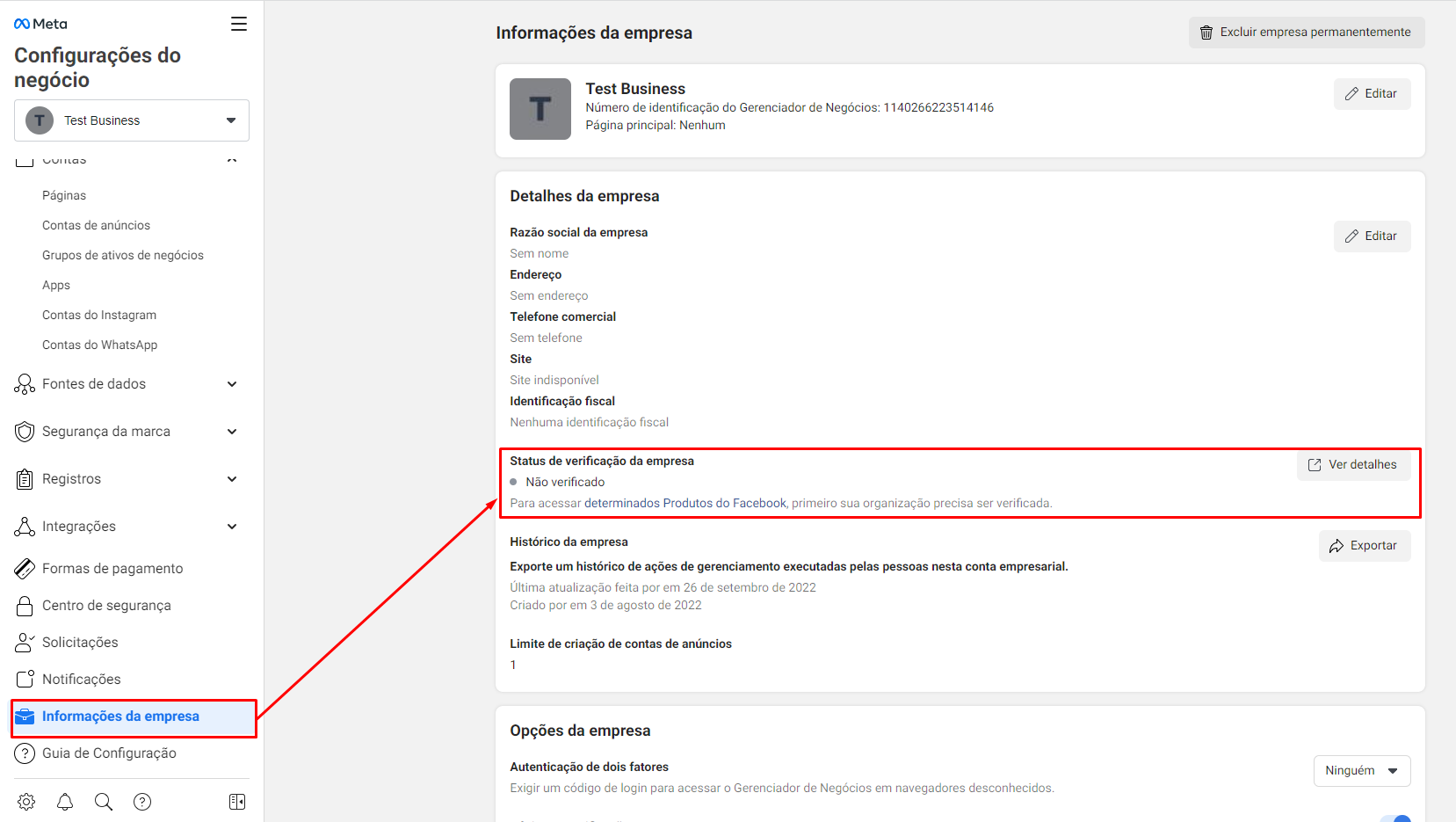The height and width of the screenshot is (822, 1456).
Task: Open Contas do WhatsApp
Action: [100, 345]
